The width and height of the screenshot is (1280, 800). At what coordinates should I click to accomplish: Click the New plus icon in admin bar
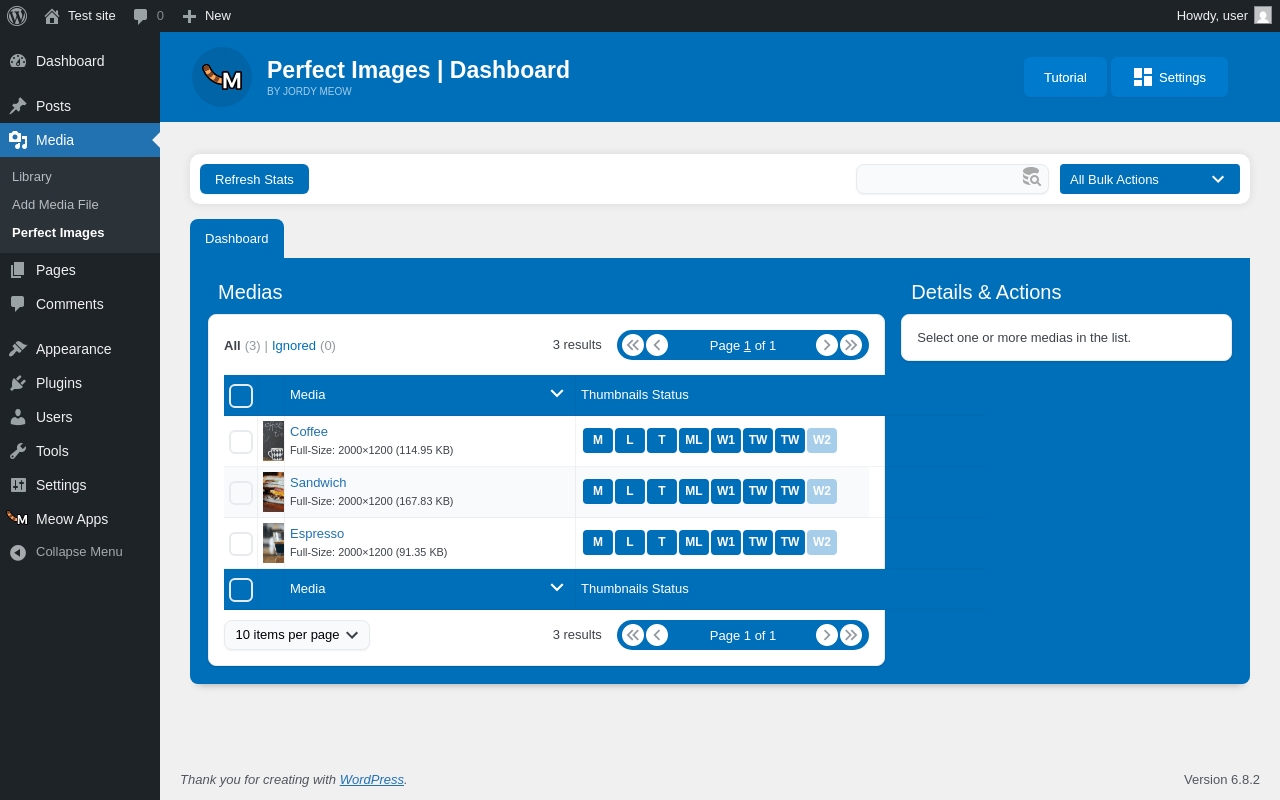pyautogui.click(x=189, y=16)
